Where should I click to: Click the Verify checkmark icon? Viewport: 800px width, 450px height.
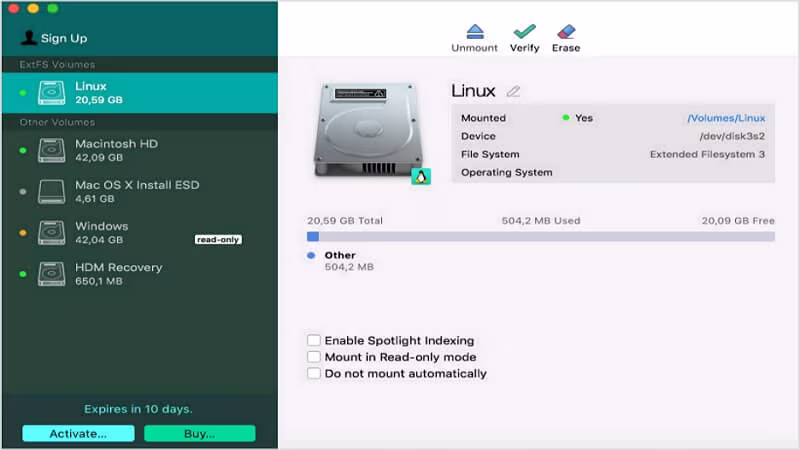coord(524,32)
